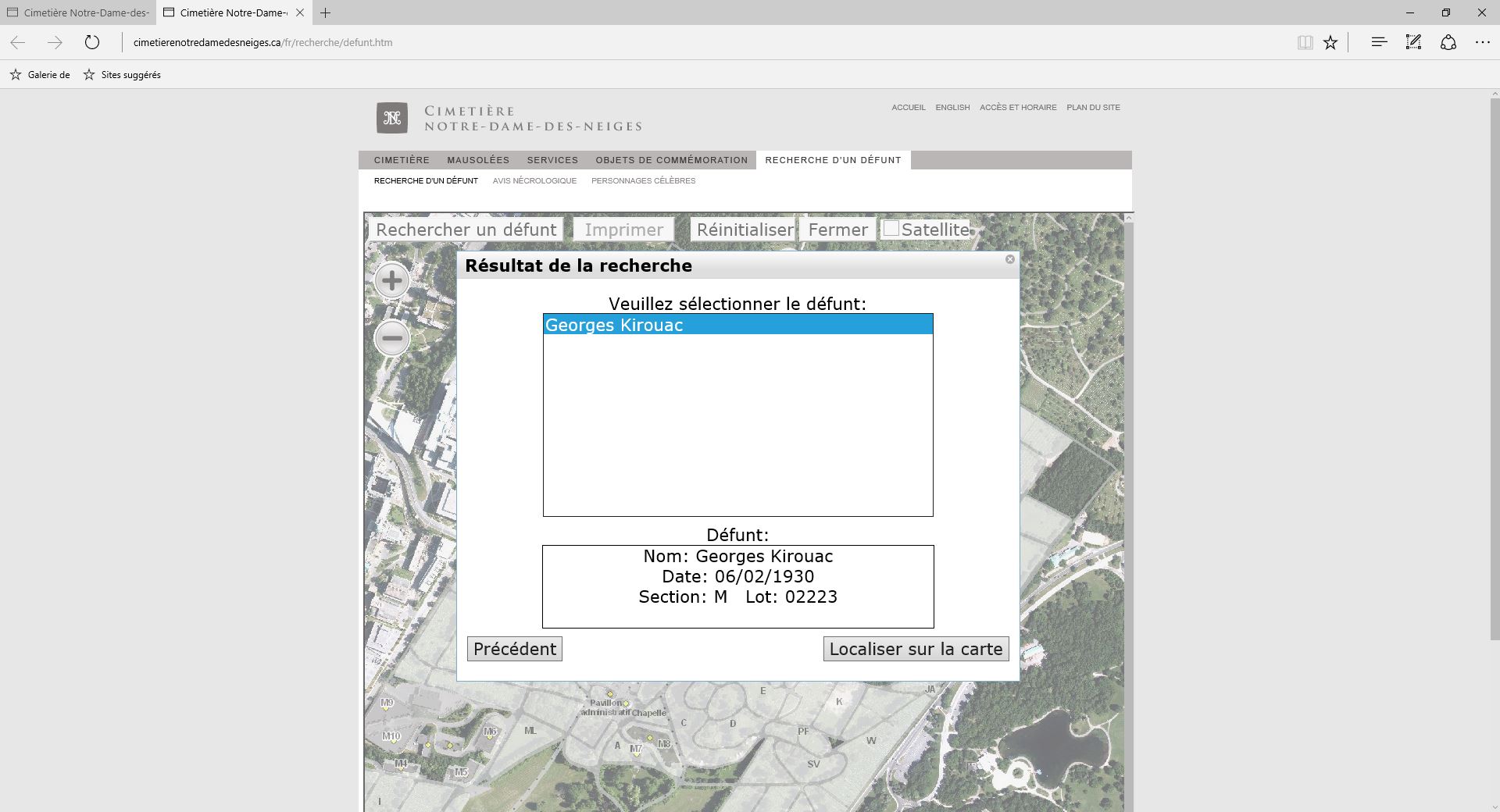Image resolution: width=1500 pixels, height=812 pixels.
Task: Open PLAN DU SITE link
Action: pyautogui.click(x=1093, y=108)
